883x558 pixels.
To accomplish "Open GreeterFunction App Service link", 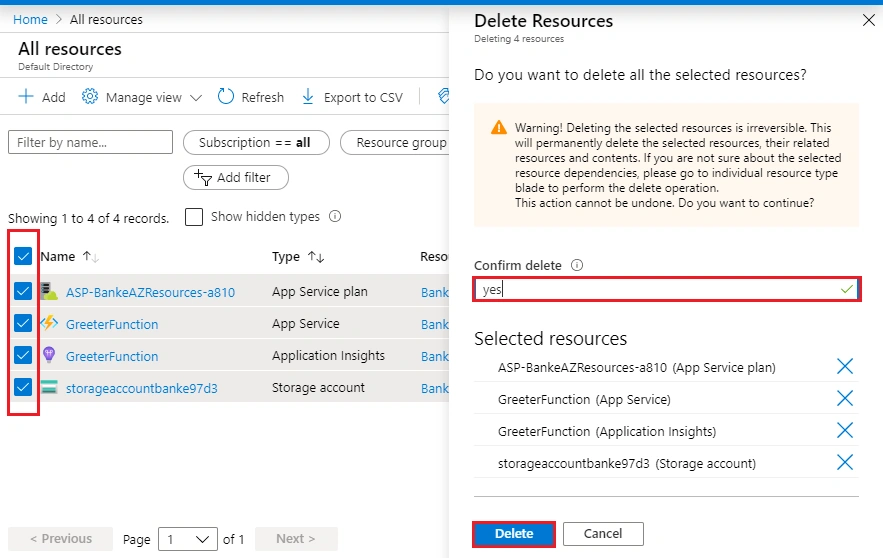I will click(112, 324).
